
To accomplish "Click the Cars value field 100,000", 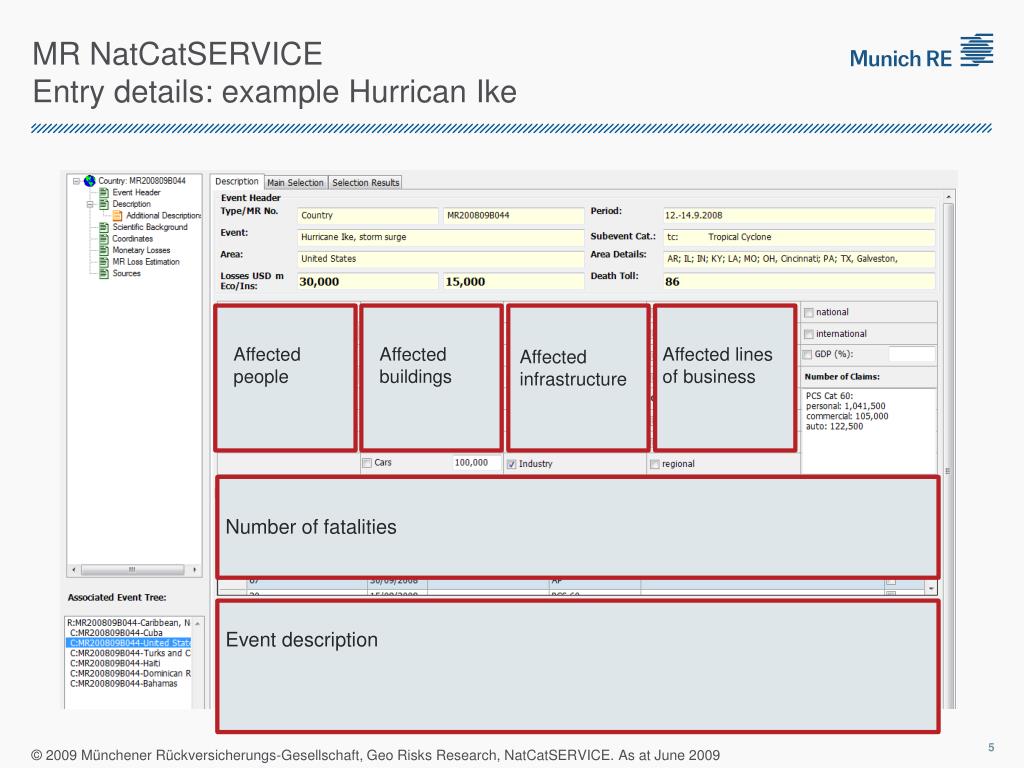I will pyautogui.click(x=477, y=462).
